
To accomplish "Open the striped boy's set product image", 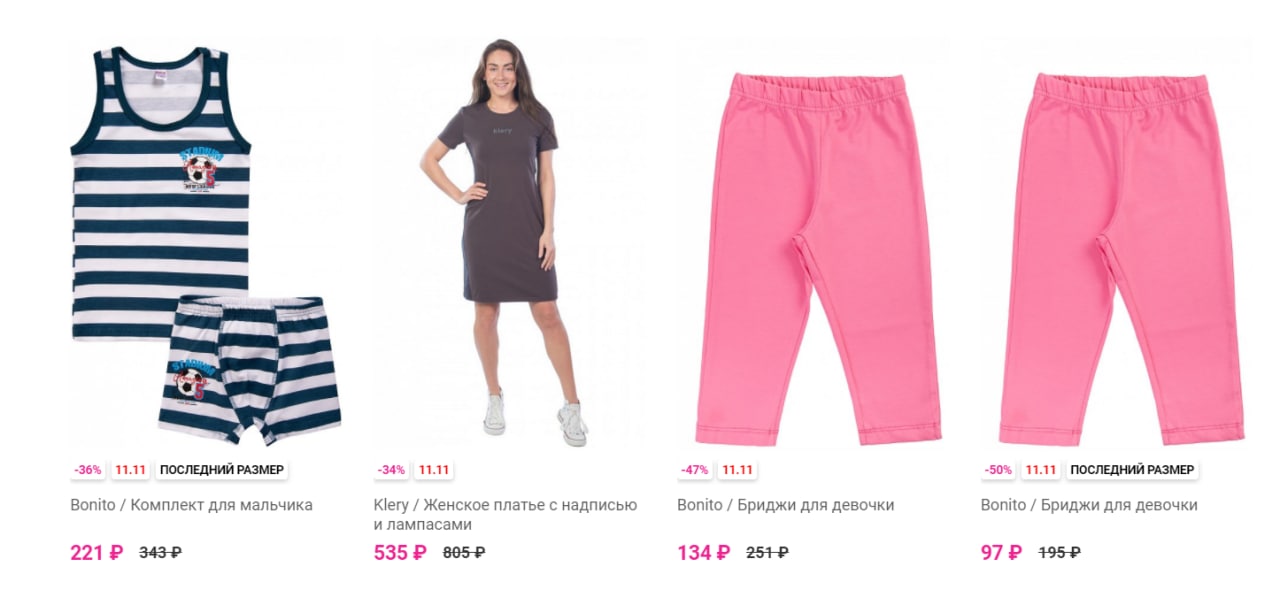I will [206, 244].
